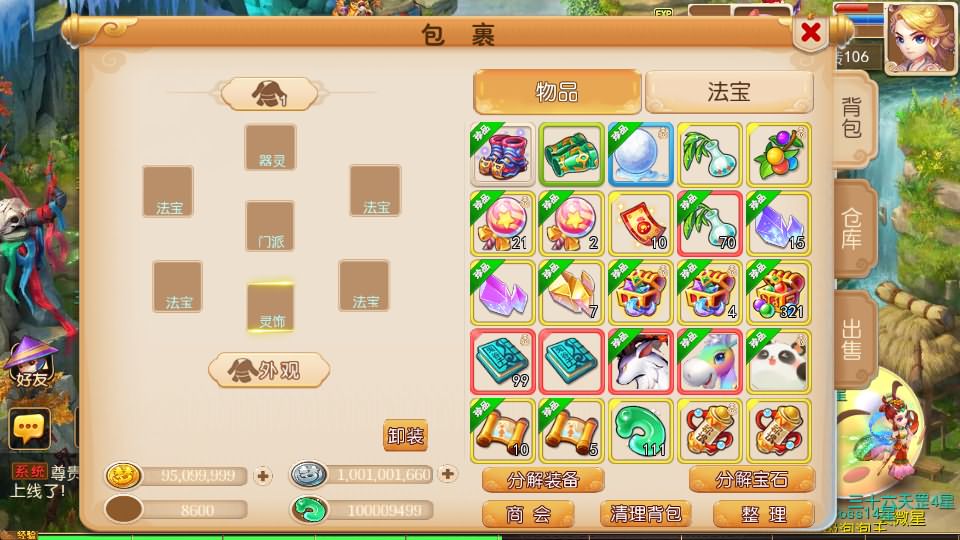Image resolution: width=960 pixels, height=540 pixels.
Task: Select the panda pet item
Action: pyautogui.click(x=779, y=362)
